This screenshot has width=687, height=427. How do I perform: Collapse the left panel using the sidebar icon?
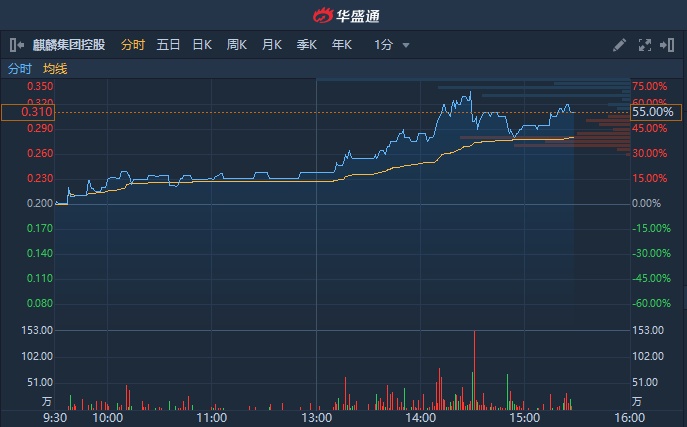[x=16, y=45]
